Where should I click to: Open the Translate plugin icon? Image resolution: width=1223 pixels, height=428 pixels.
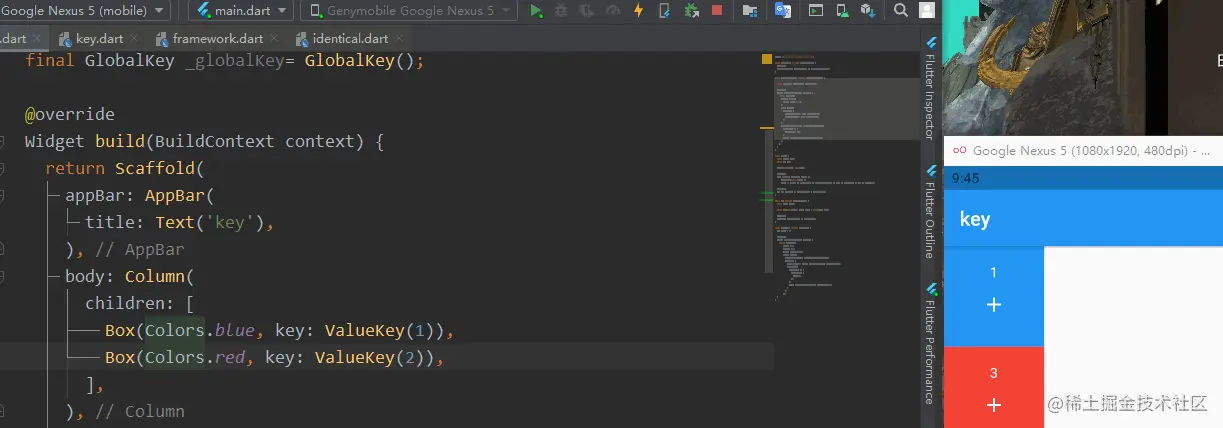[x=783, y=11]
